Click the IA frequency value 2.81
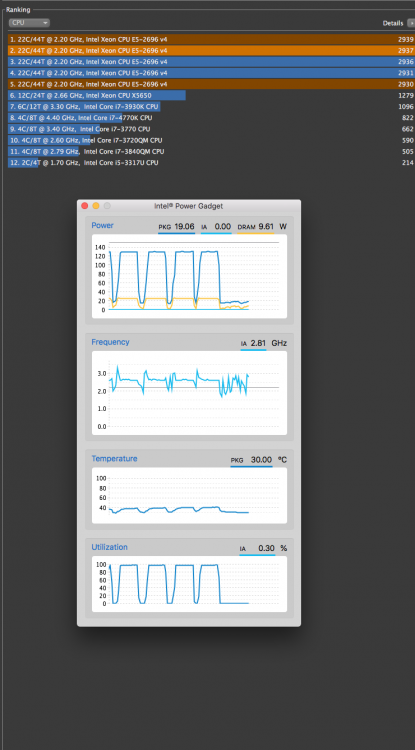The width and height of the screenshot is (415, 750). tap(258, 343)
